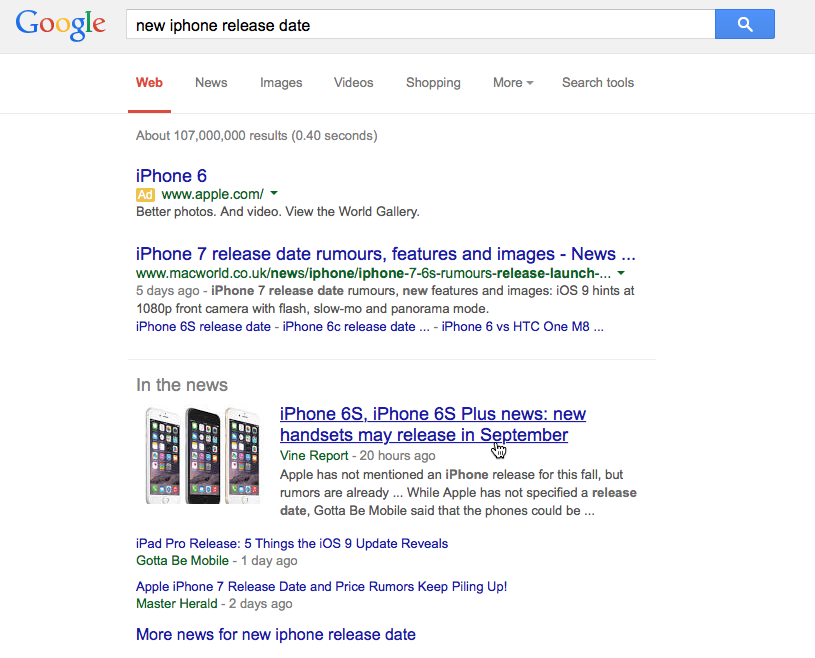This screenshot has height=658, width=815.
Task: Select the currently active Web tab
Action: pos(149,83)
